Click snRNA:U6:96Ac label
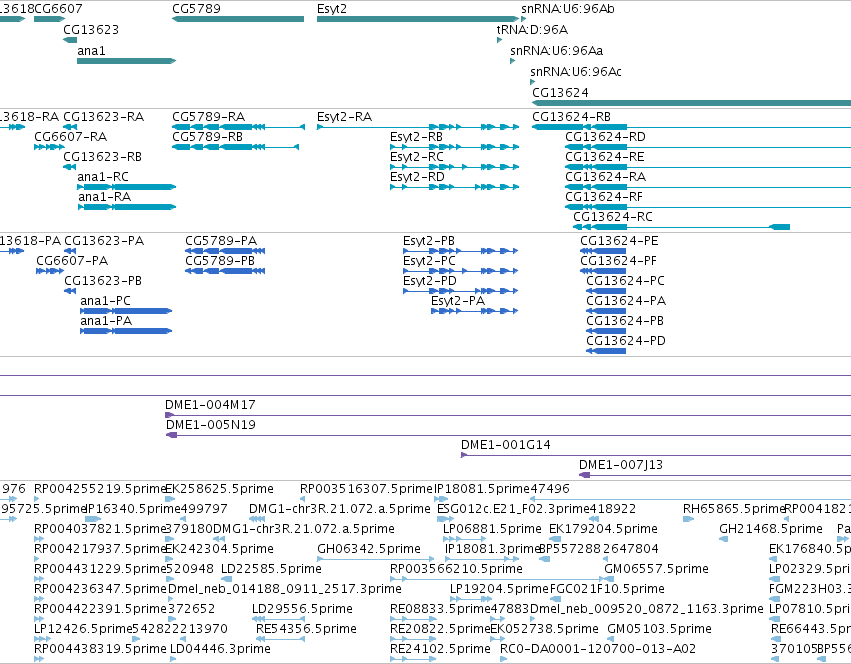The width and height of the screenshot is (851, 664). (576, 72)
